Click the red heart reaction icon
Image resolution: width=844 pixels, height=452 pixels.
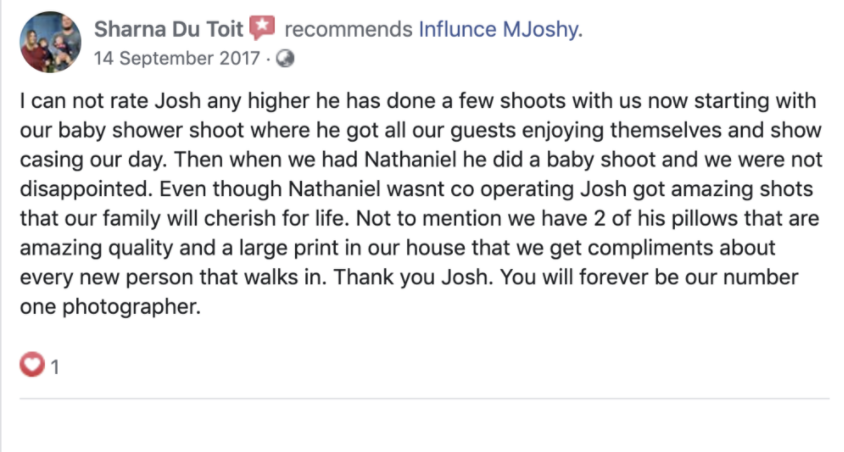(x=32, y=364)
